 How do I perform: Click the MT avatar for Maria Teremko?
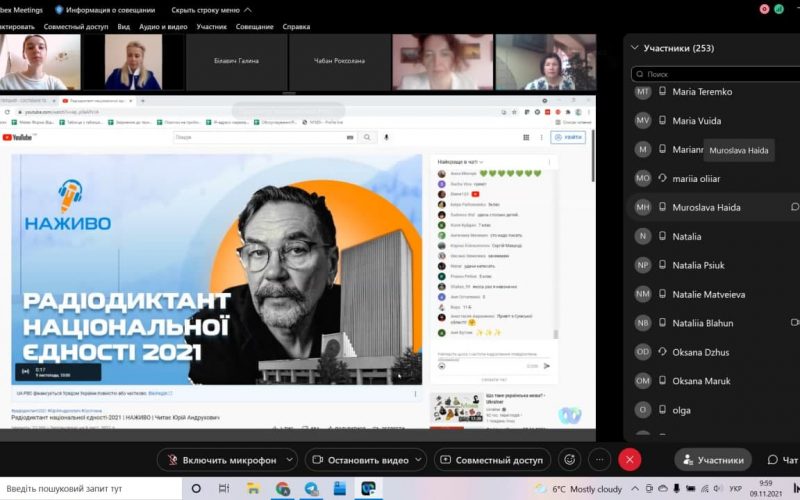coord(643,92)
